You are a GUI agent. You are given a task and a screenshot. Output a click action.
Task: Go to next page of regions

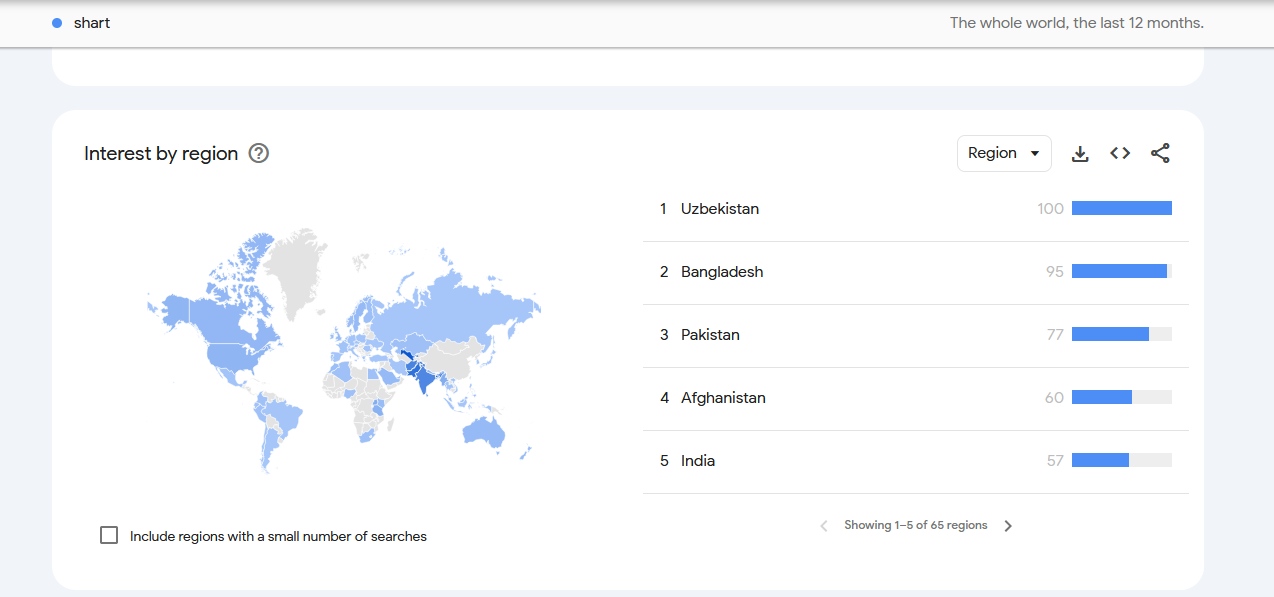point(1008,526)
